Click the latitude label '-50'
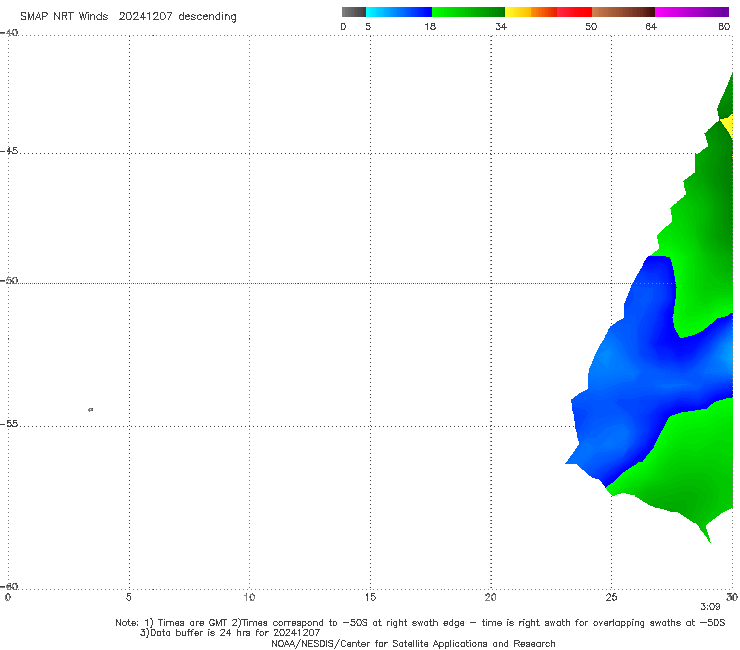740x650 pixels. (x=9, y=281)
